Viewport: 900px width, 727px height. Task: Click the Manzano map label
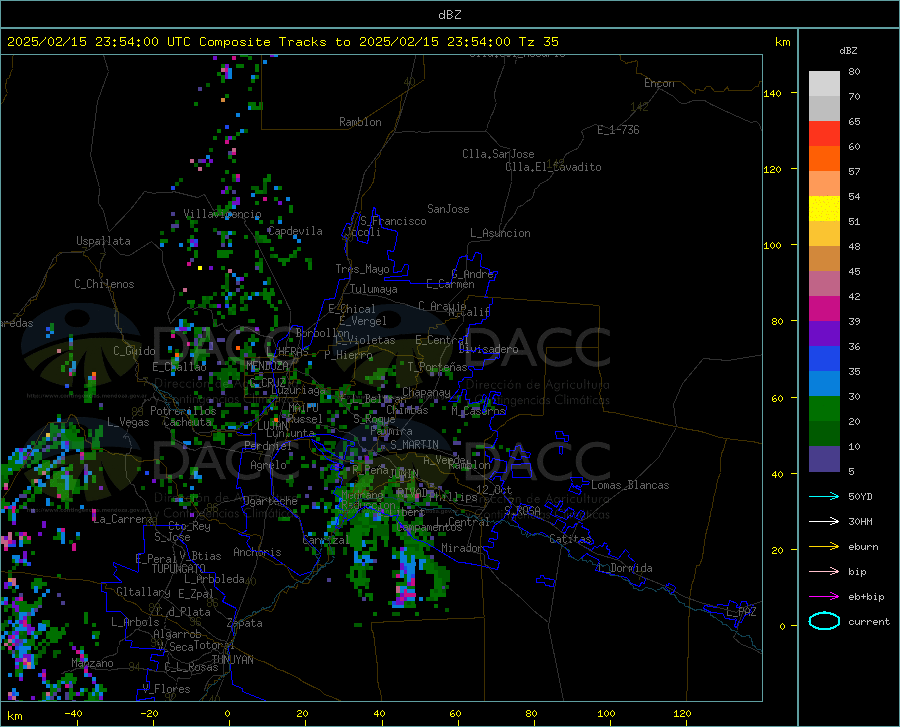point(92,663)
